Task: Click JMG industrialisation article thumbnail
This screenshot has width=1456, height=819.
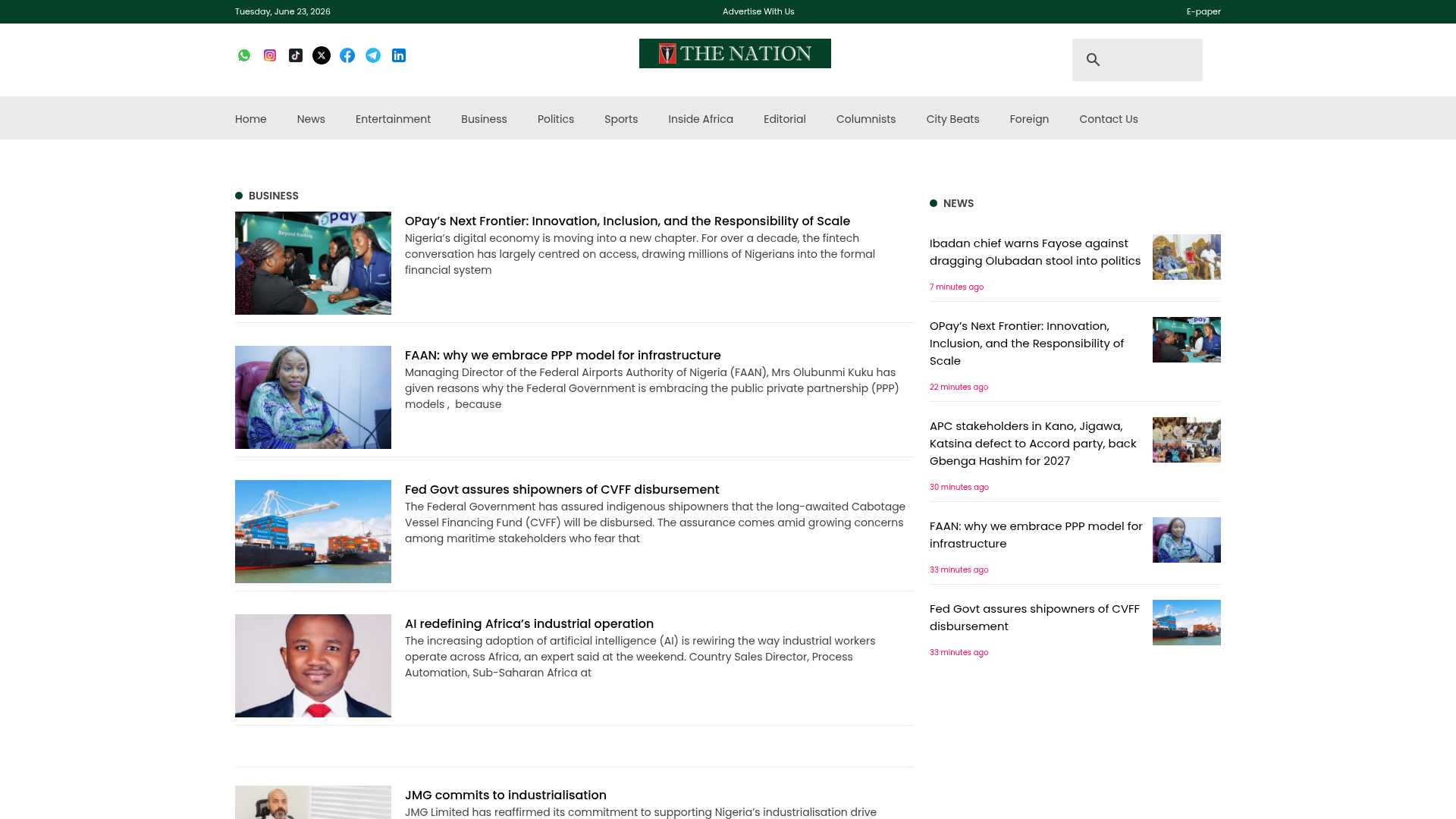Action: pyautogui.click(x=313, y=802)
